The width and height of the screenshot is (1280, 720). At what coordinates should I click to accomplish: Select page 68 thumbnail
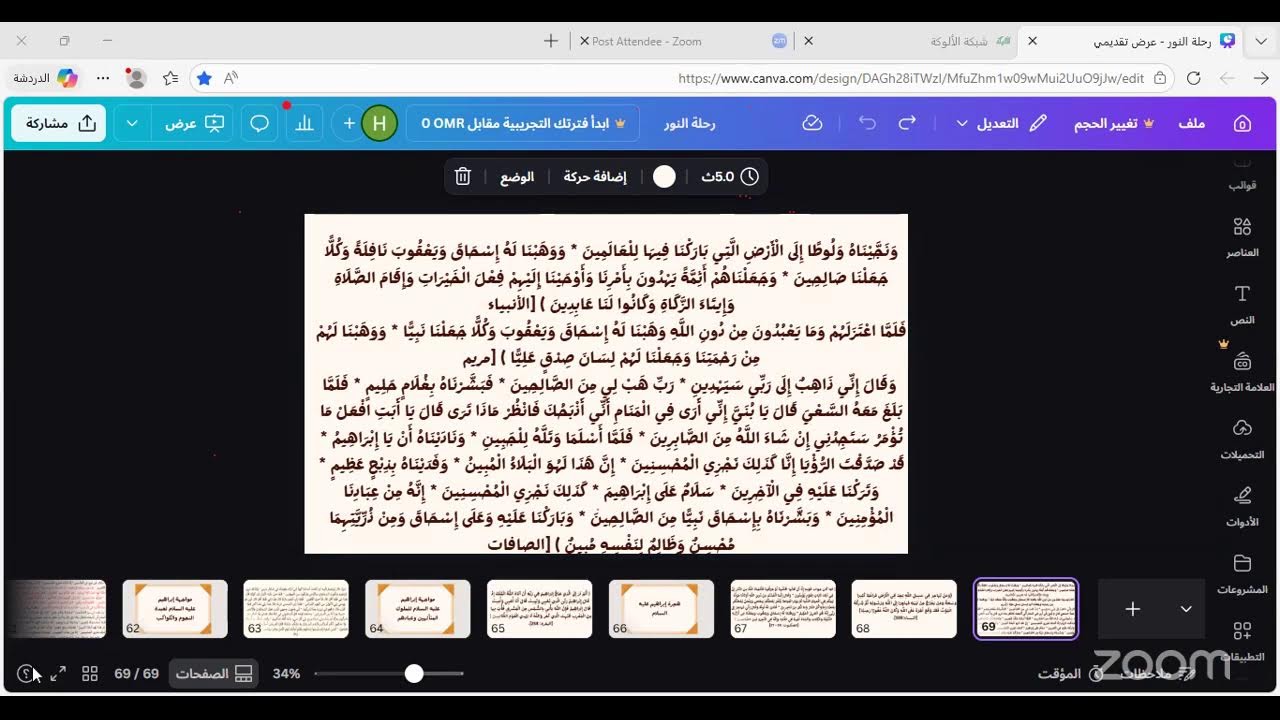tap(904, 608)
